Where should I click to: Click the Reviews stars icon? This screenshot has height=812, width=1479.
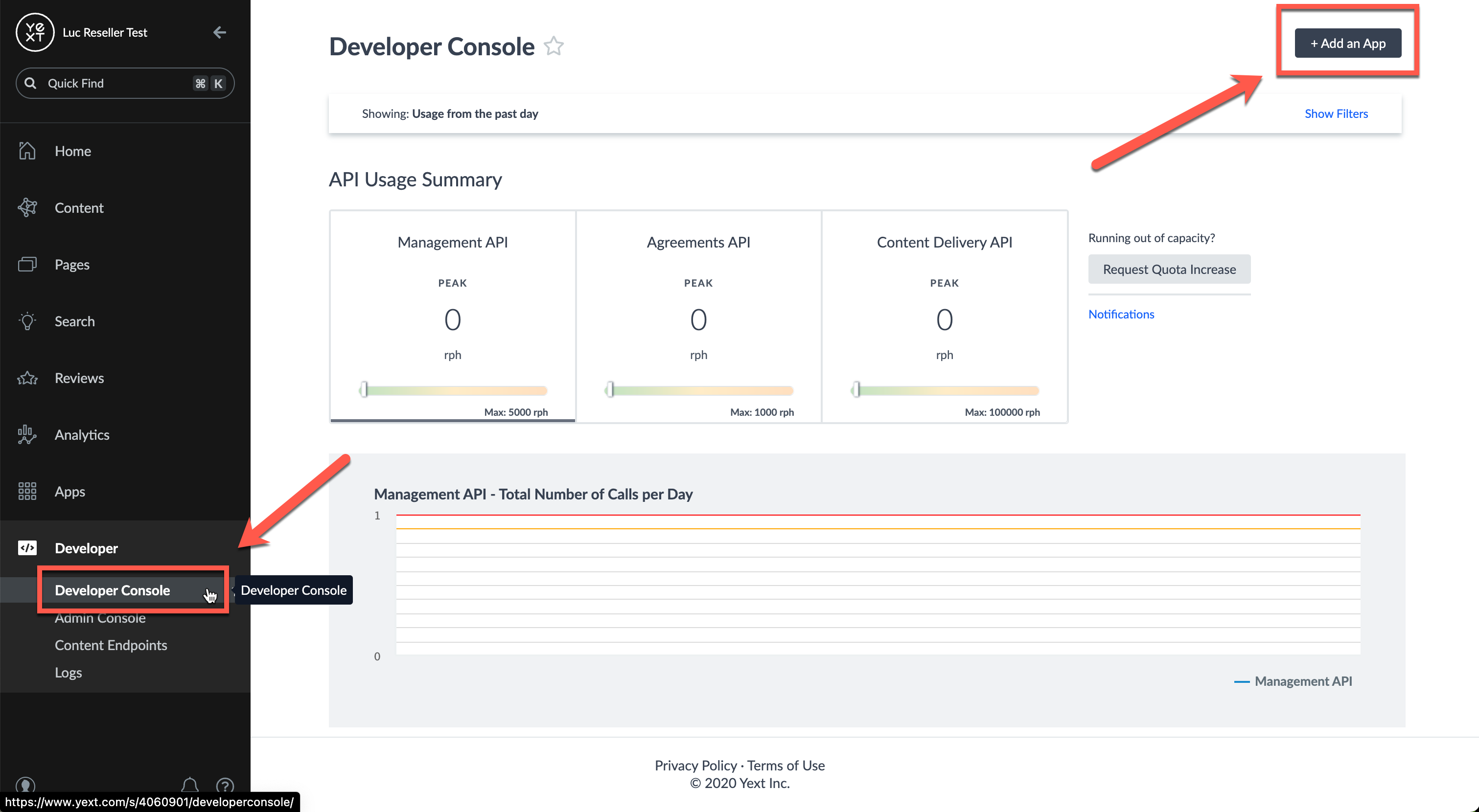pyautogui.click(x=27, y=378)
